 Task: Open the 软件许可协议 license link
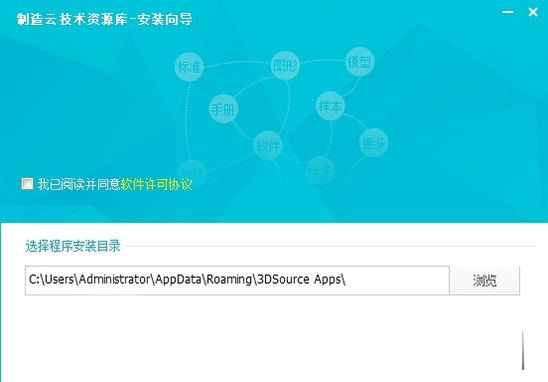(x=156, y=184)
